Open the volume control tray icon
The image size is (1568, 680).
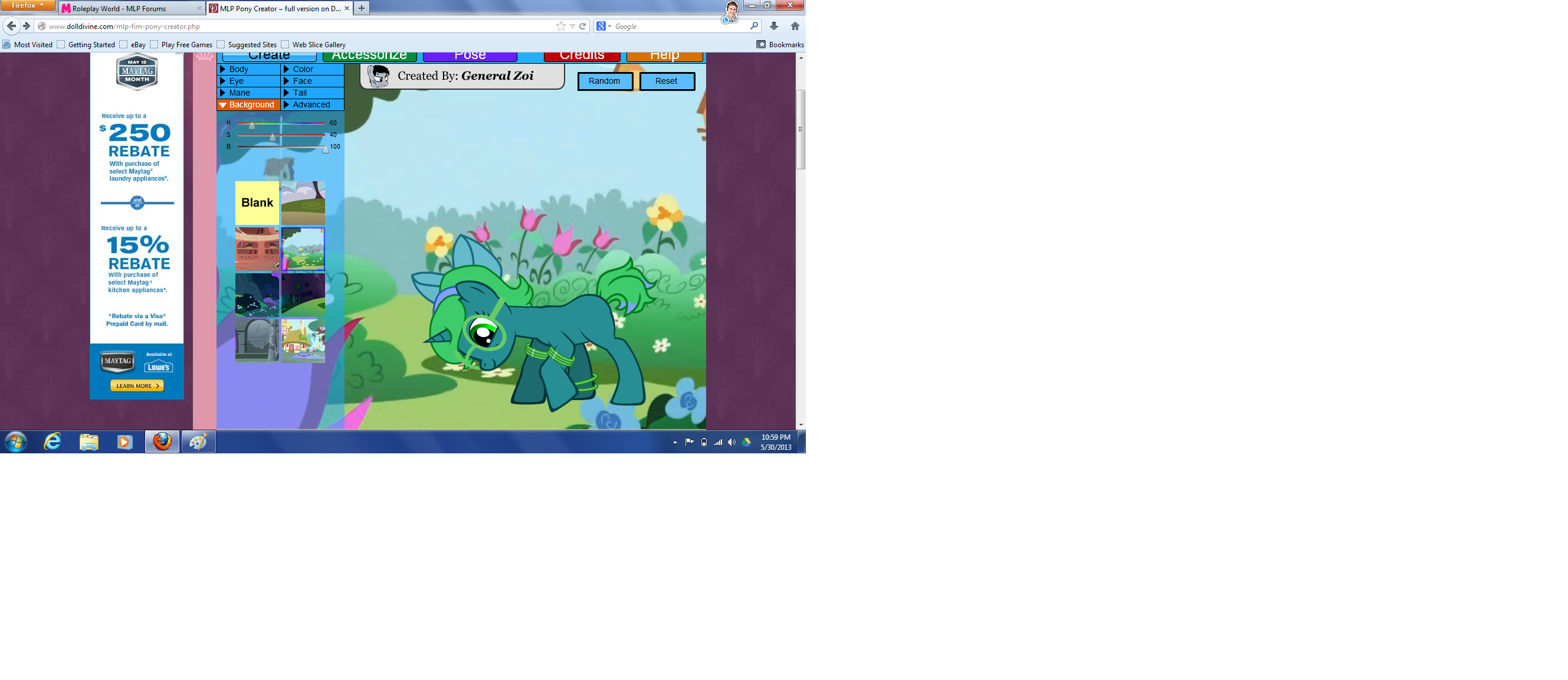(x=731, y=442)
